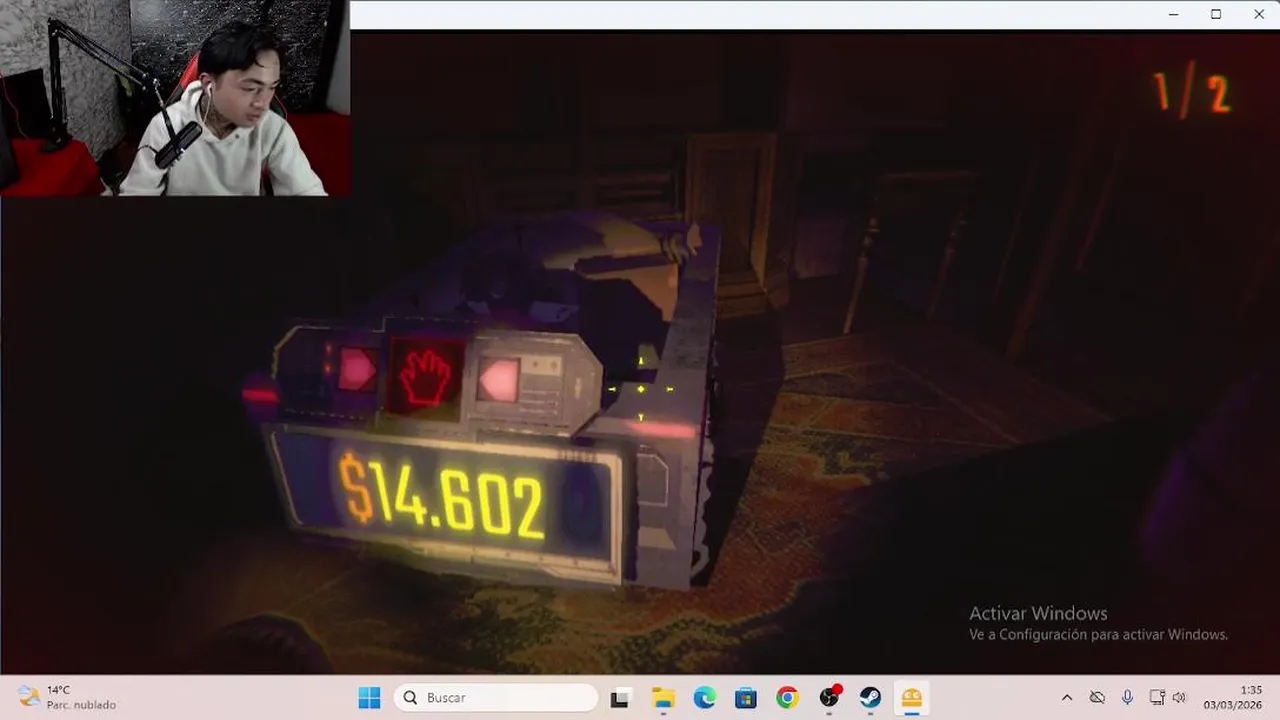Open Steam from the taskbar
The image size is (1280, 720).
coord(870,698)
